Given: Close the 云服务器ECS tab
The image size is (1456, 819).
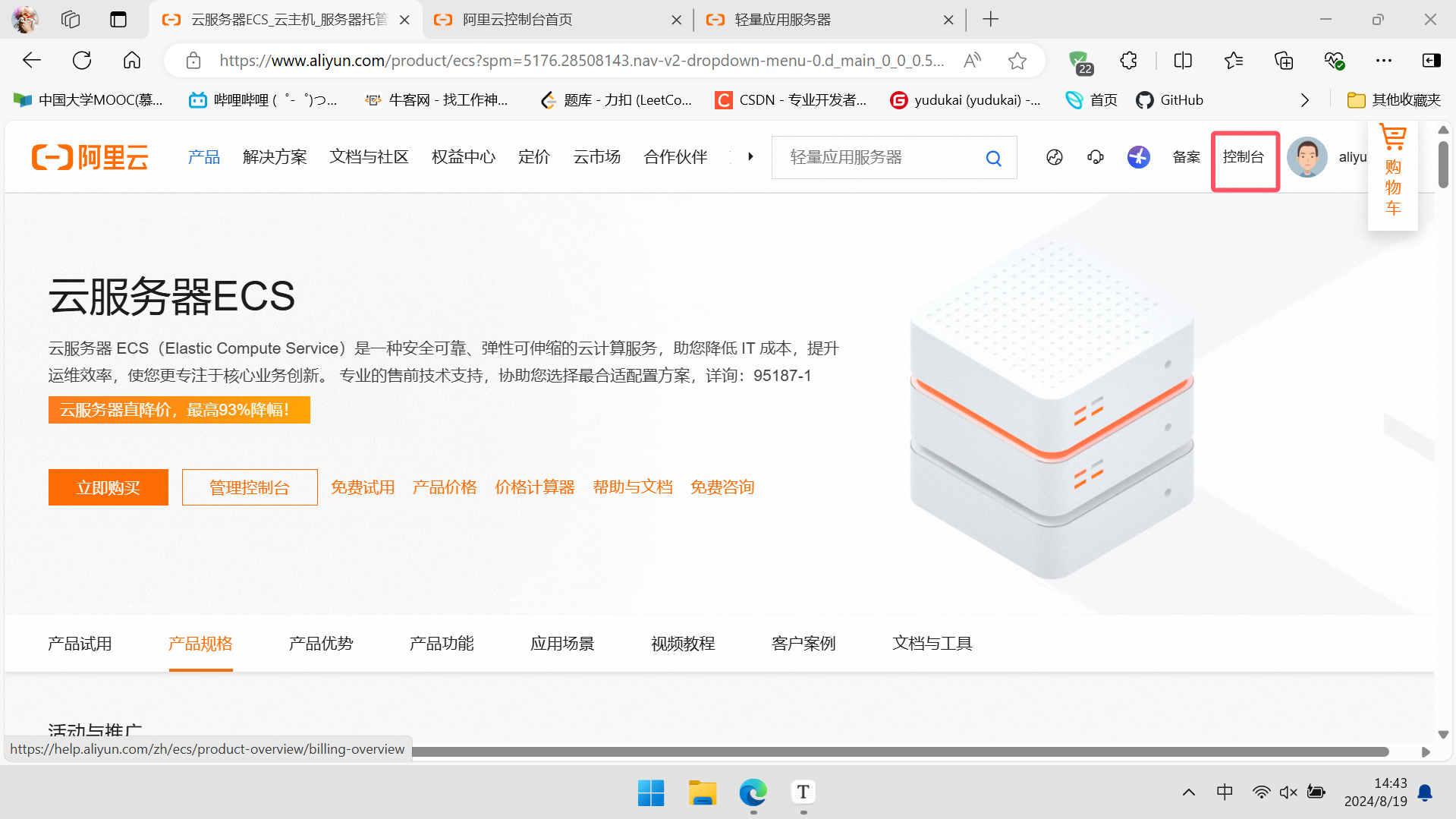Looking at the screenshot, I should coord(404,20).
